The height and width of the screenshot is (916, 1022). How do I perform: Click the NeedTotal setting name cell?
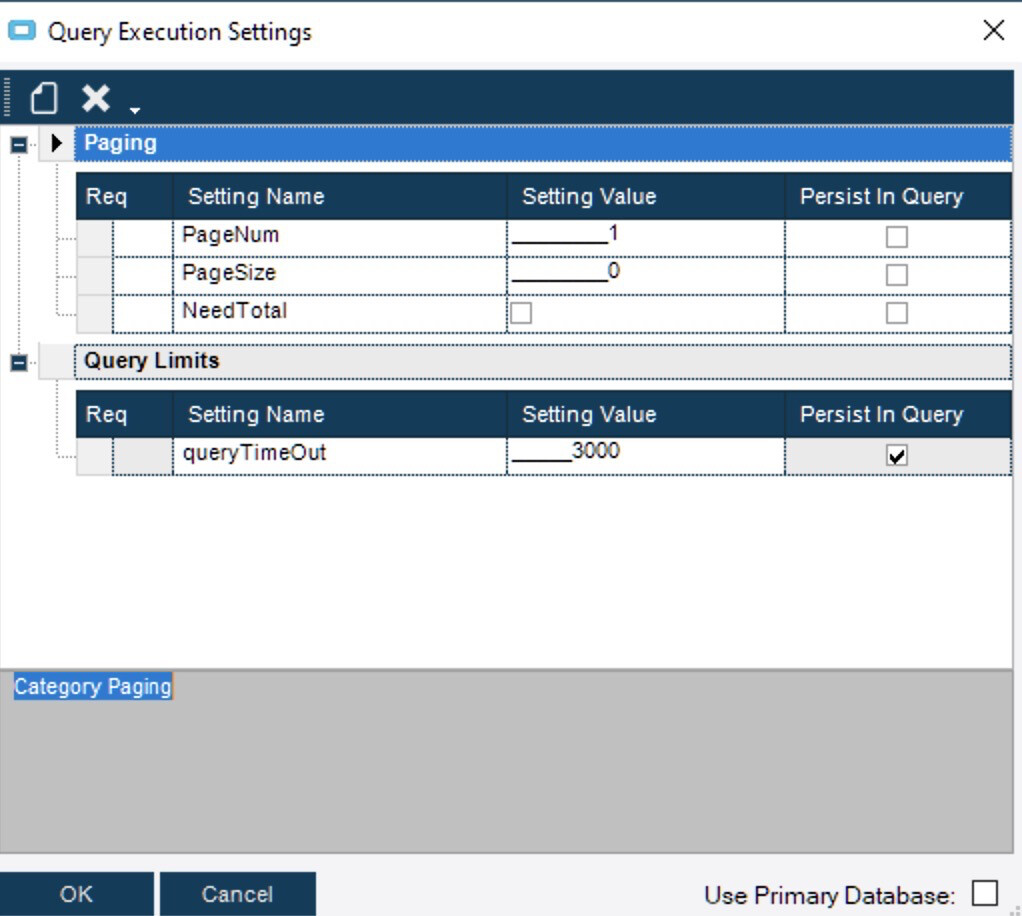(340, 314)
